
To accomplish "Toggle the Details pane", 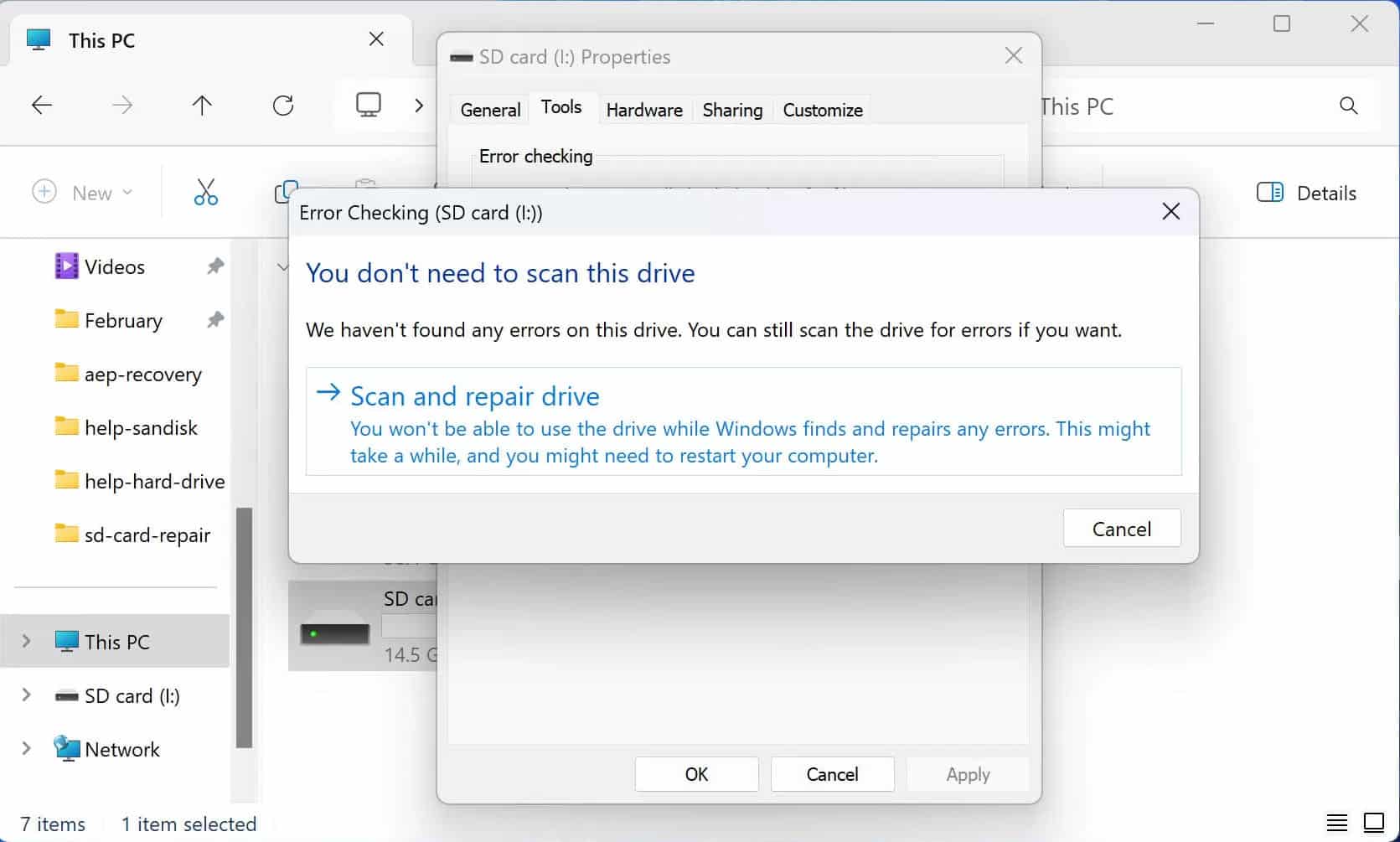I will [1306, 193].
